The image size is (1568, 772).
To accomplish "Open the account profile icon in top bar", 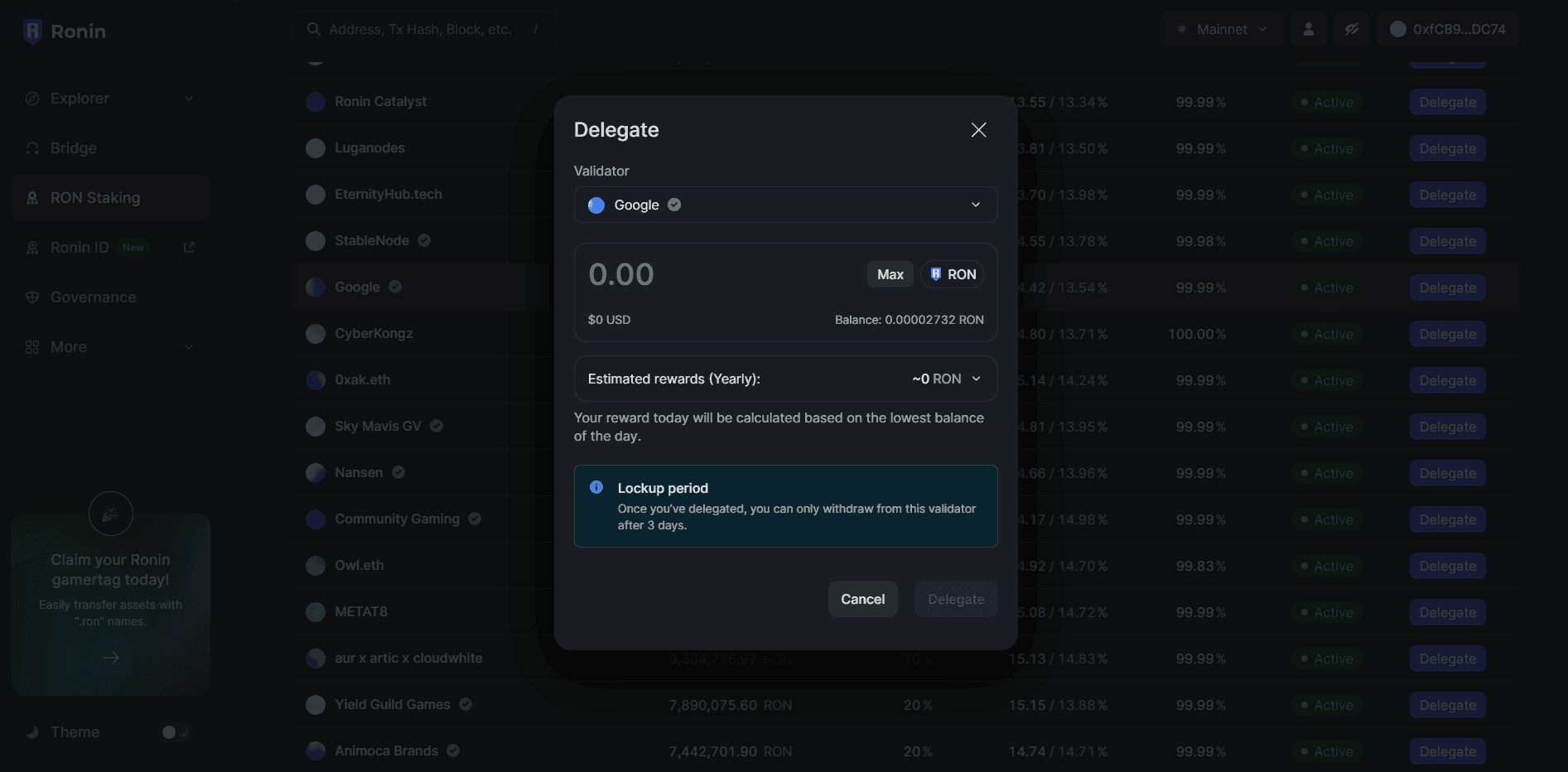I will coord(1309,29).
